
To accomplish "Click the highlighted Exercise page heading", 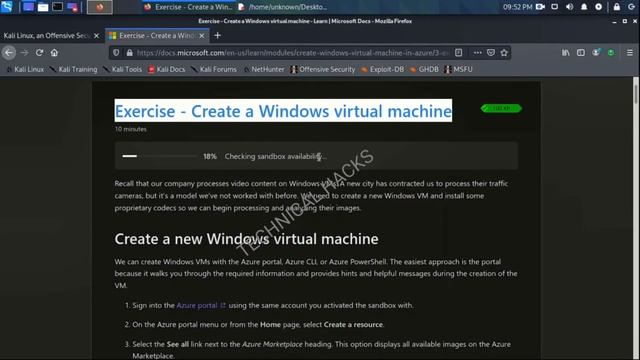I will [x=283, y=111].
